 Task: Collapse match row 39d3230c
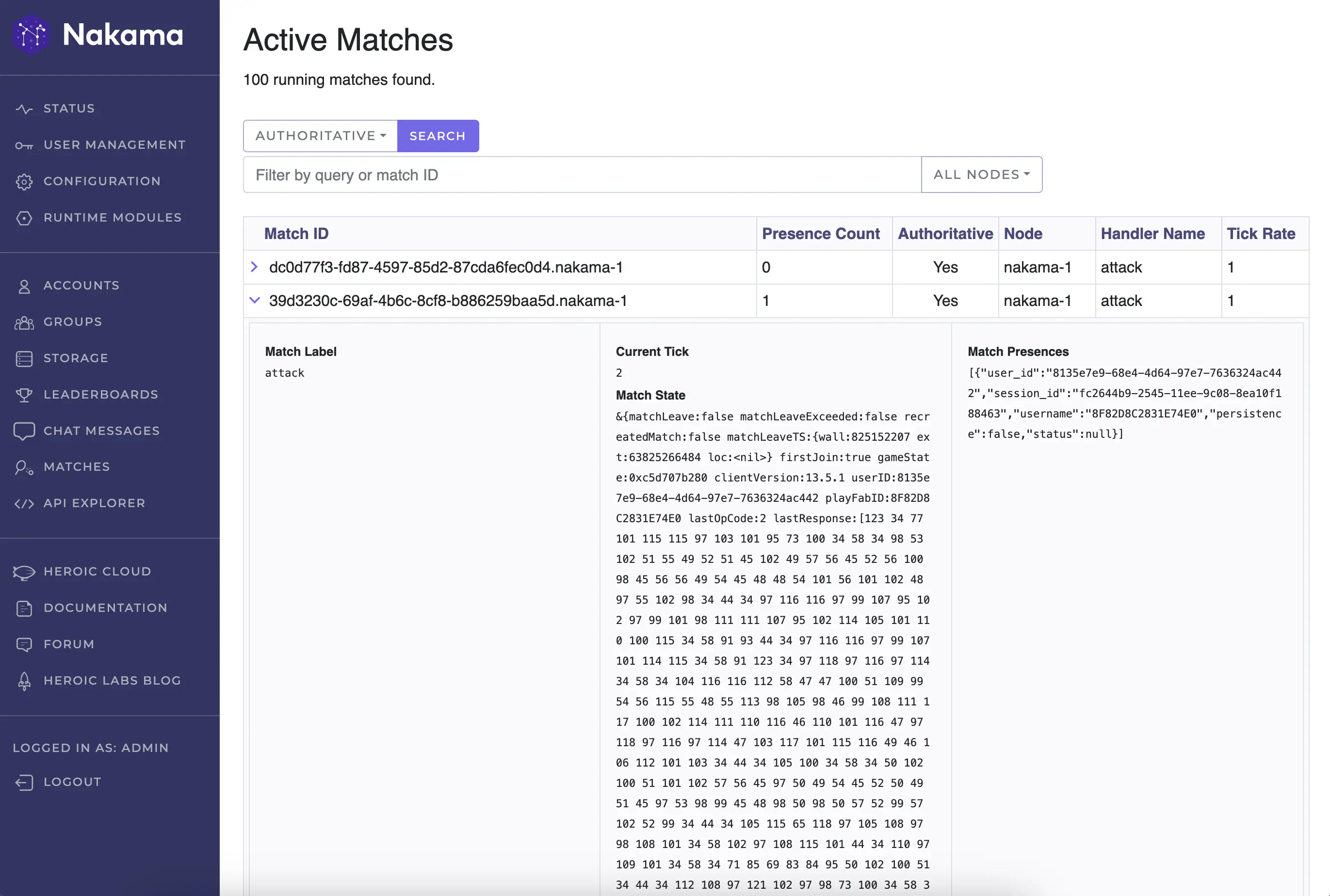pyautogui.click(x=254, y=301)
